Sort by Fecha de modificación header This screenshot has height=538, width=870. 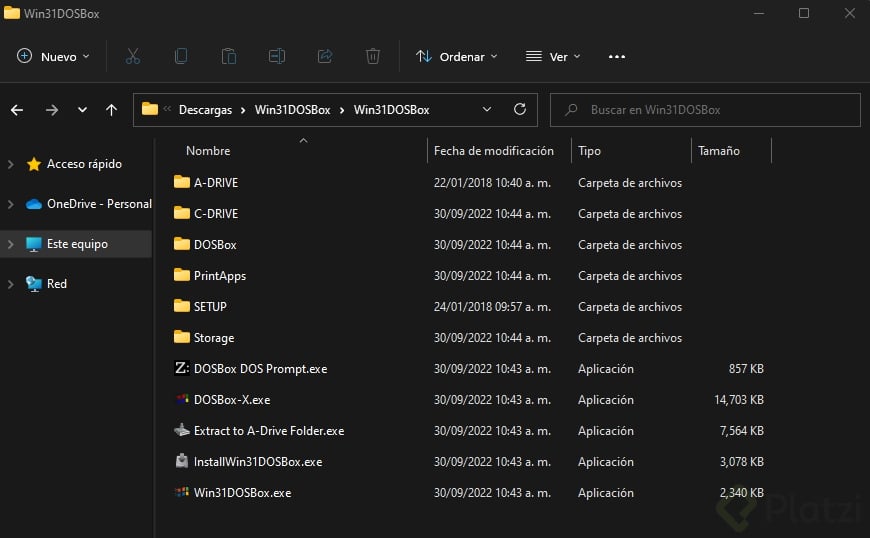click(494, 151)
